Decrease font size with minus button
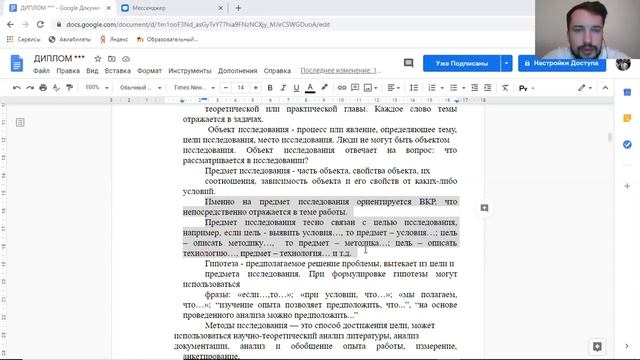This screenshot has height=360, width=640. click(x=226, y=88)
